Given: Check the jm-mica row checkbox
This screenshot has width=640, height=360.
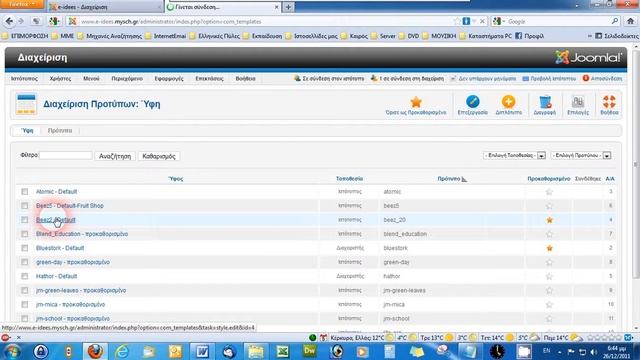Looking at the screenshot, I should coord(25,304).
